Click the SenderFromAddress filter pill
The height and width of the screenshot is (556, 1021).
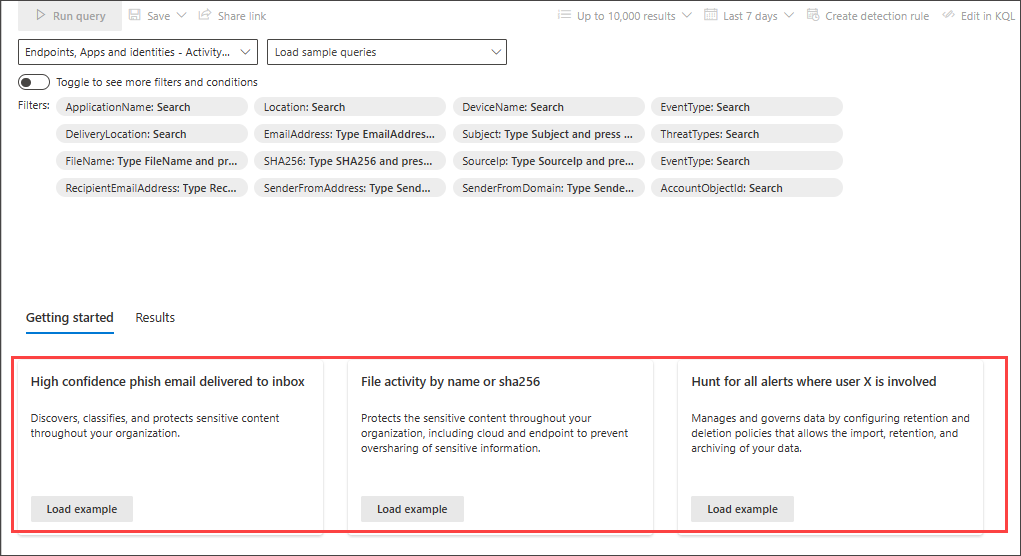350,188
